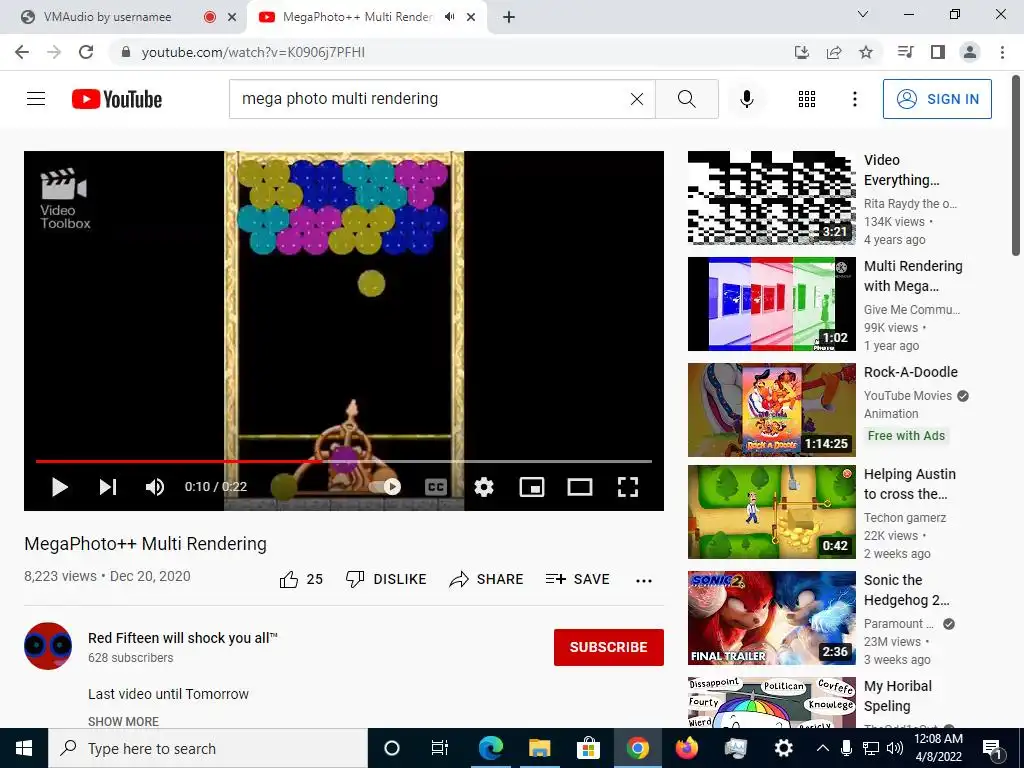Select the MegaPhoto++ Multi Render tab
This screenshot has width=1024, height=768.
coord(357,17)
